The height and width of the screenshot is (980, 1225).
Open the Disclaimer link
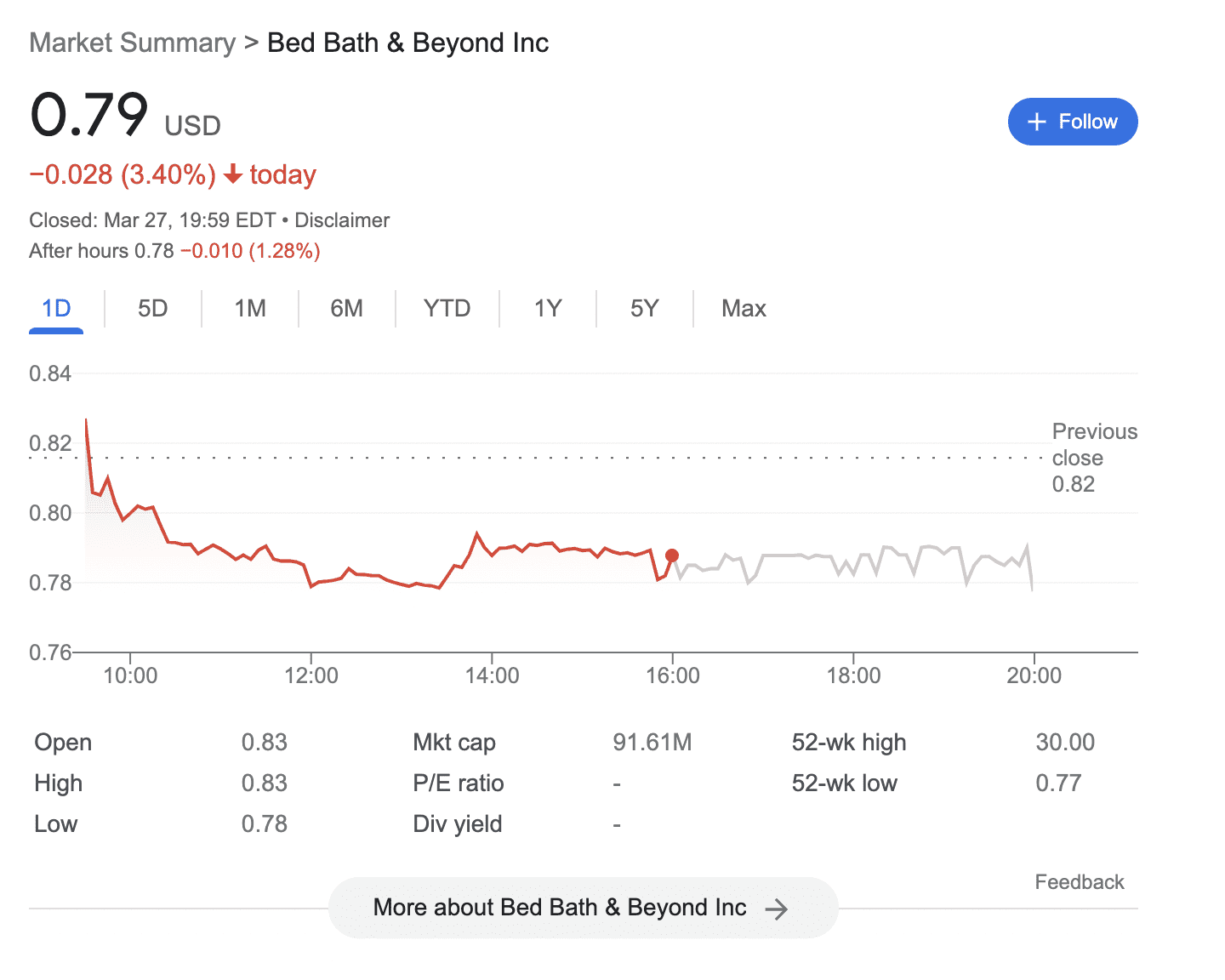[342, 219]
